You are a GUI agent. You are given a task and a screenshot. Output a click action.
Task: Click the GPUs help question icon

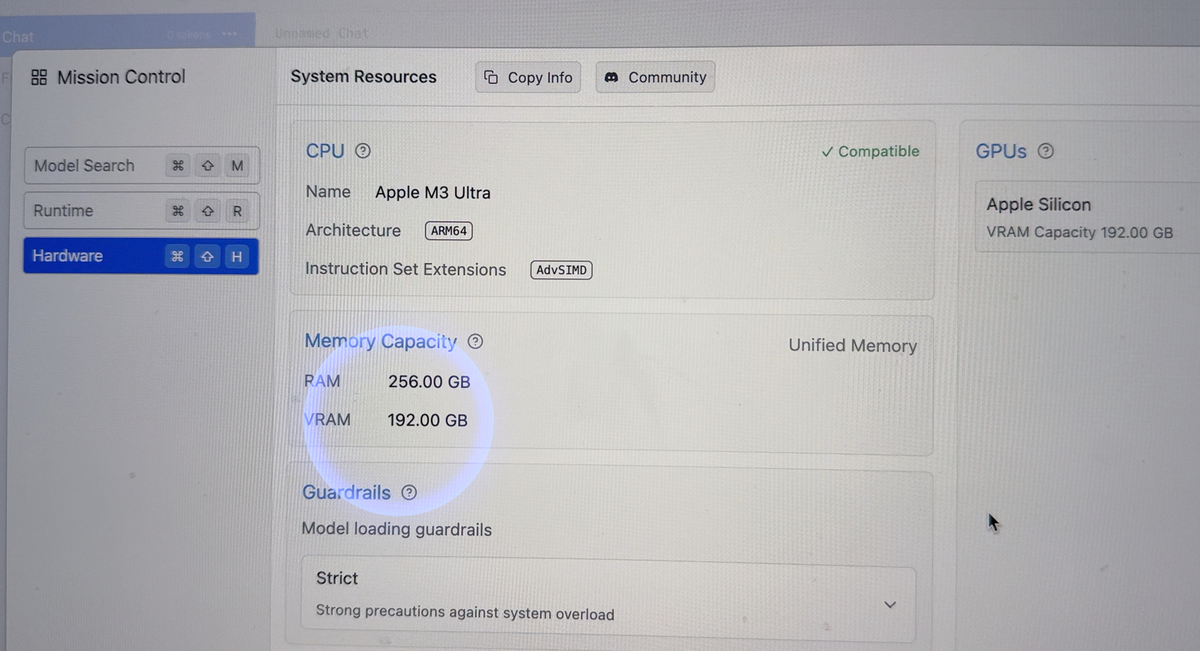point(1046,151)
